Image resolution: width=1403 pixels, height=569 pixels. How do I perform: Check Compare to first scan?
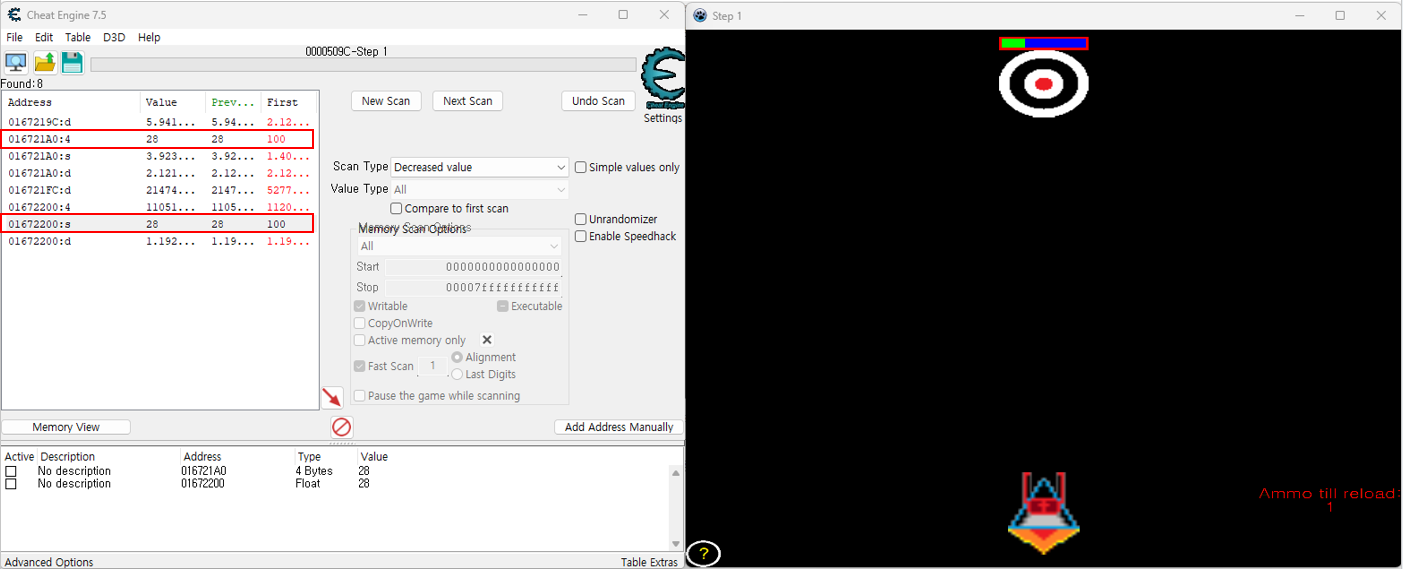click(396, 208)
